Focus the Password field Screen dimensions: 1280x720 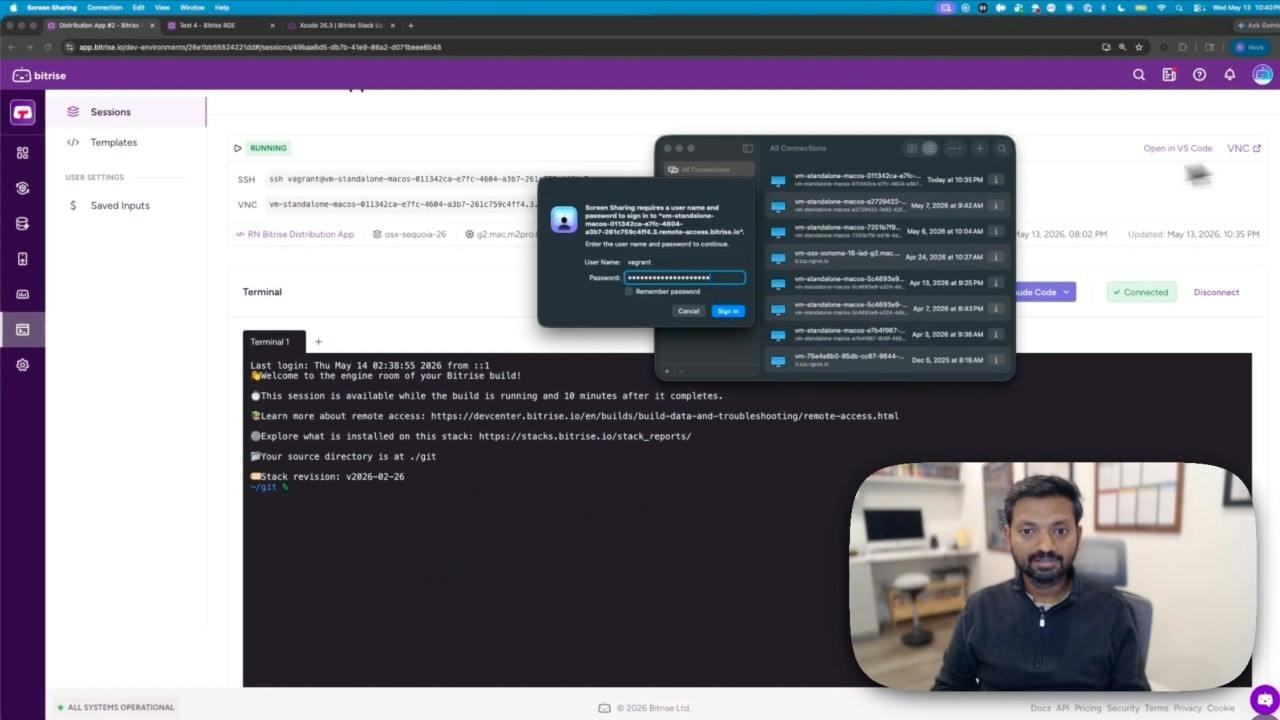pos(685,278)
